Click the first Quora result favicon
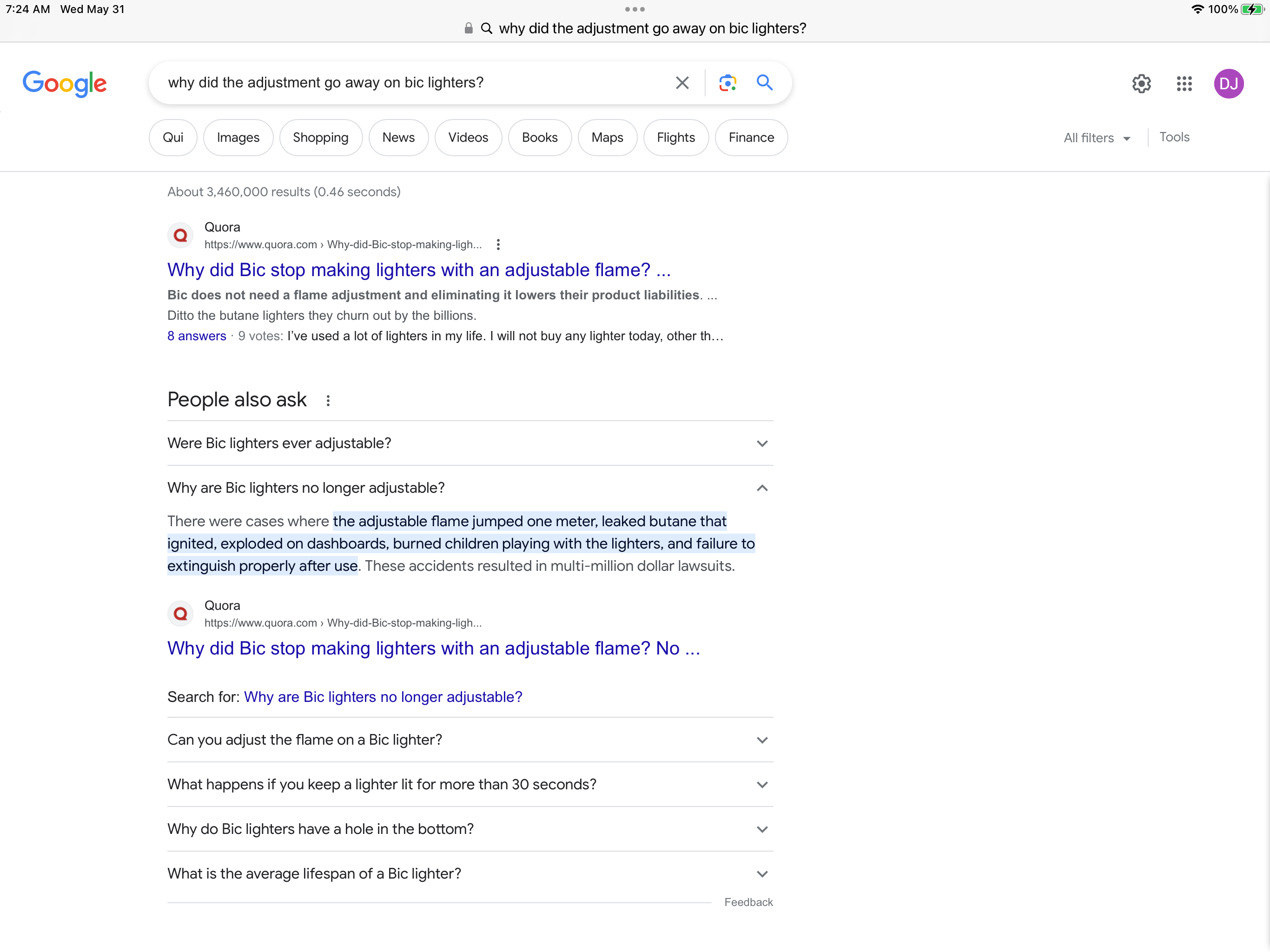Screen dimensions: 1270x952 tap(180, 235)
